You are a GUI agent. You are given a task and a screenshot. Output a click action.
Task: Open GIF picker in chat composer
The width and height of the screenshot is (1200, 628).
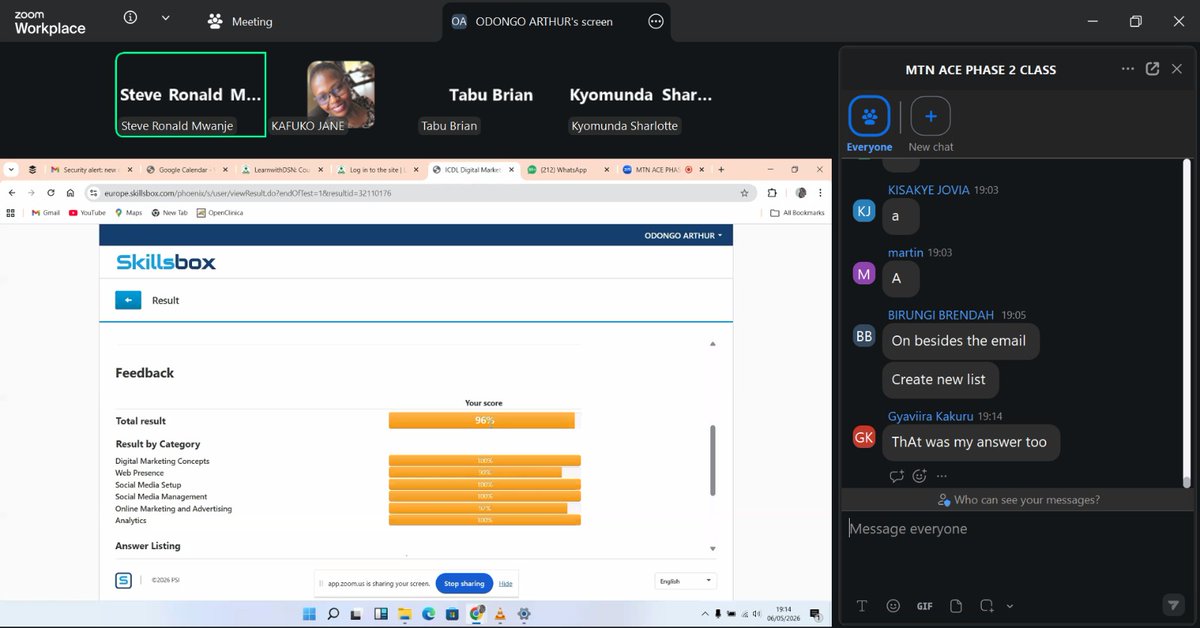[924, 606]
